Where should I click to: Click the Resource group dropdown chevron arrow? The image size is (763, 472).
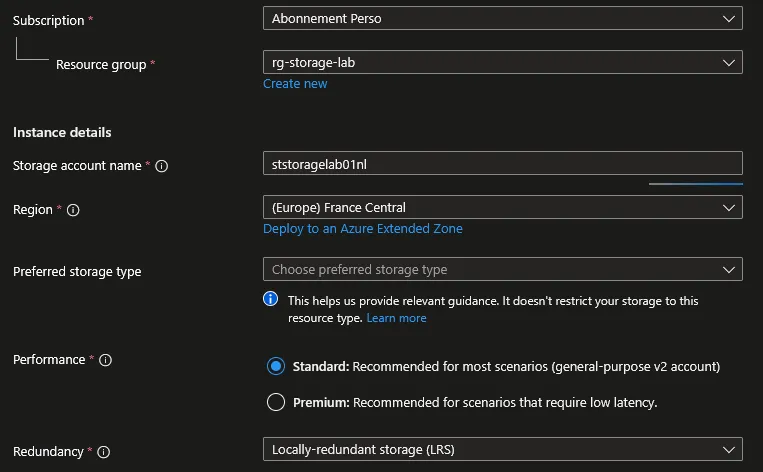click(x=728, y=63)
